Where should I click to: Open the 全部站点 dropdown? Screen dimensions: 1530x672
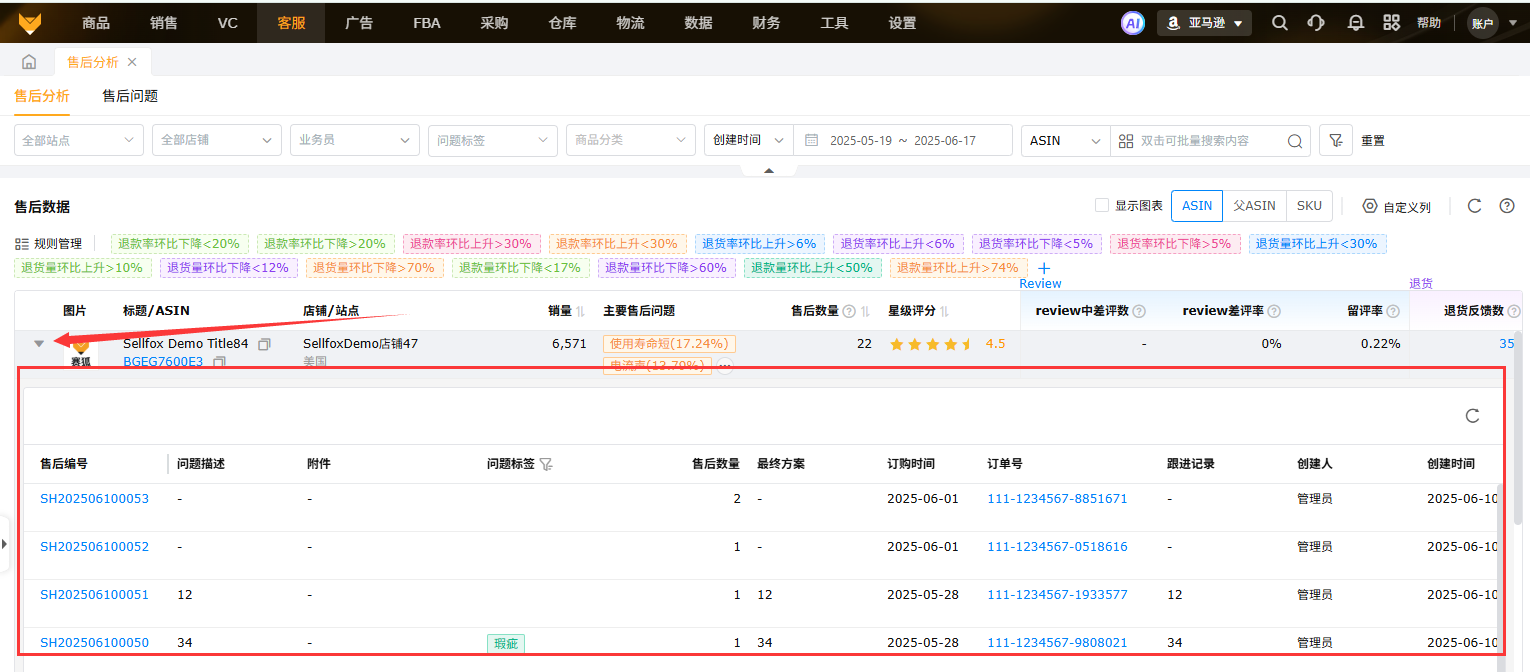tap(79, 141)
